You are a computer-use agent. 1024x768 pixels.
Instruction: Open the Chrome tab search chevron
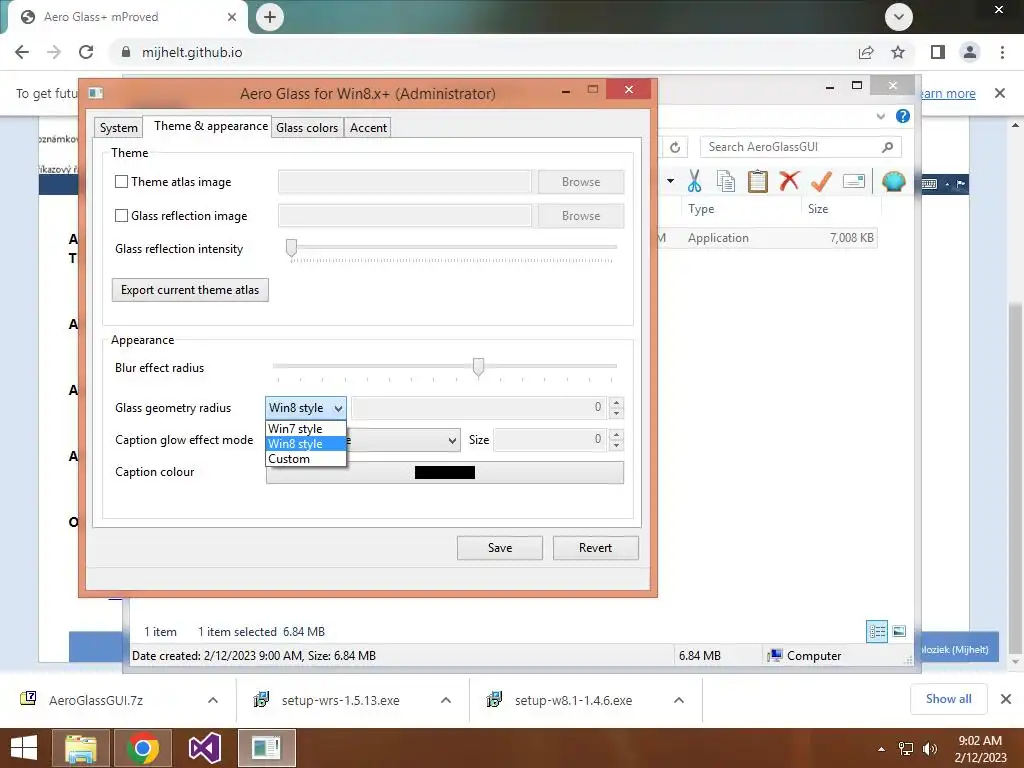899,17
